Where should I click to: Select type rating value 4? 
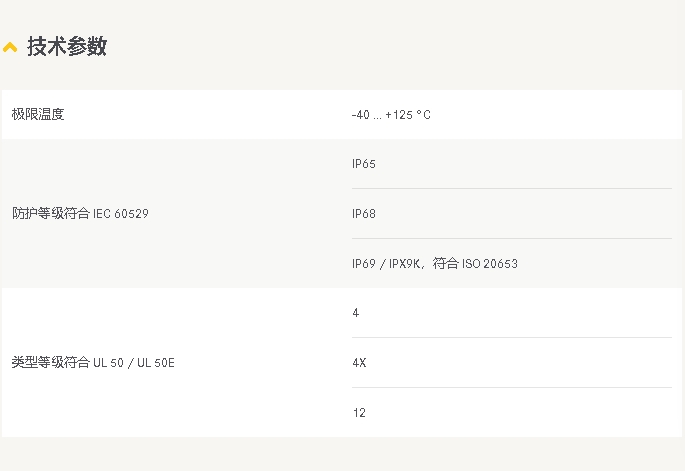click(x=356, y=313)
